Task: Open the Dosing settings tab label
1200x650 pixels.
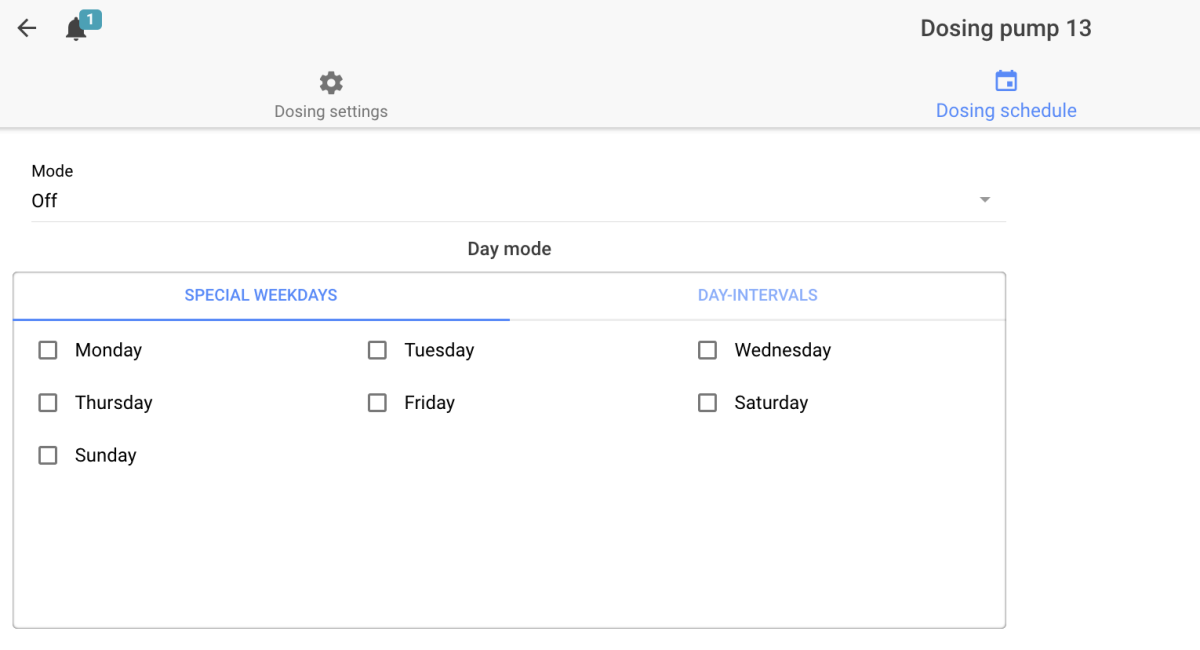Action: [331, 112]
